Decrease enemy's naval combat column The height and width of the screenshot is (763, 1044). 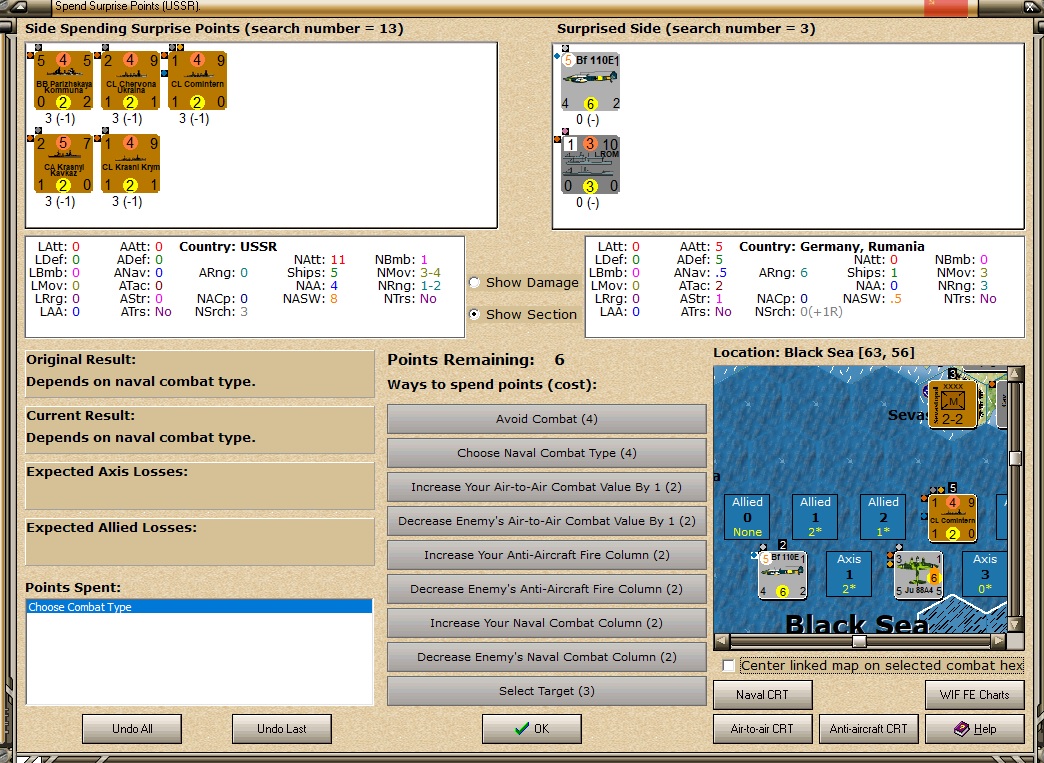point(547,656)
